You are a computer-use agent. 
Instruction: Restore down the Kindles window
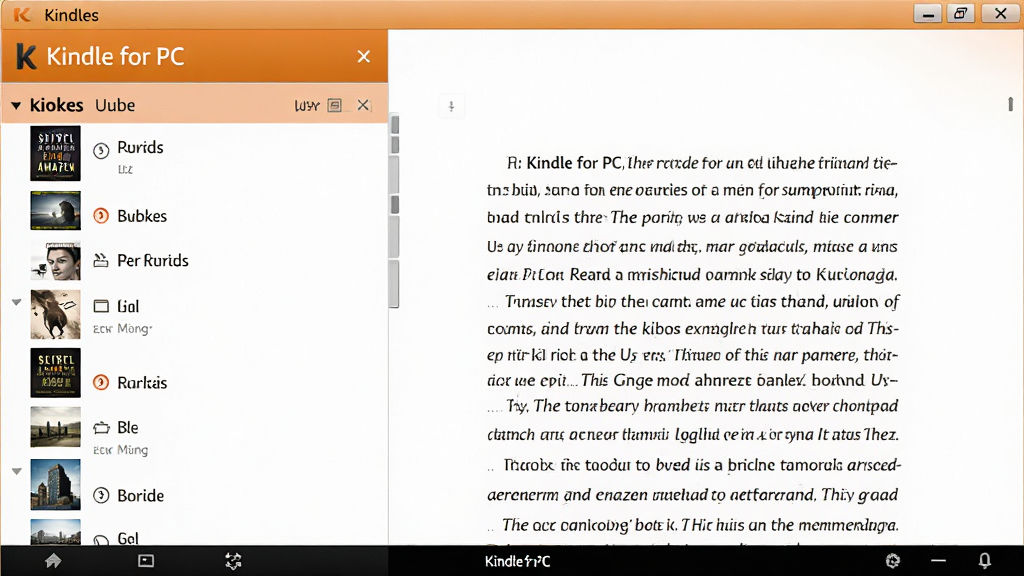[961, 14]
